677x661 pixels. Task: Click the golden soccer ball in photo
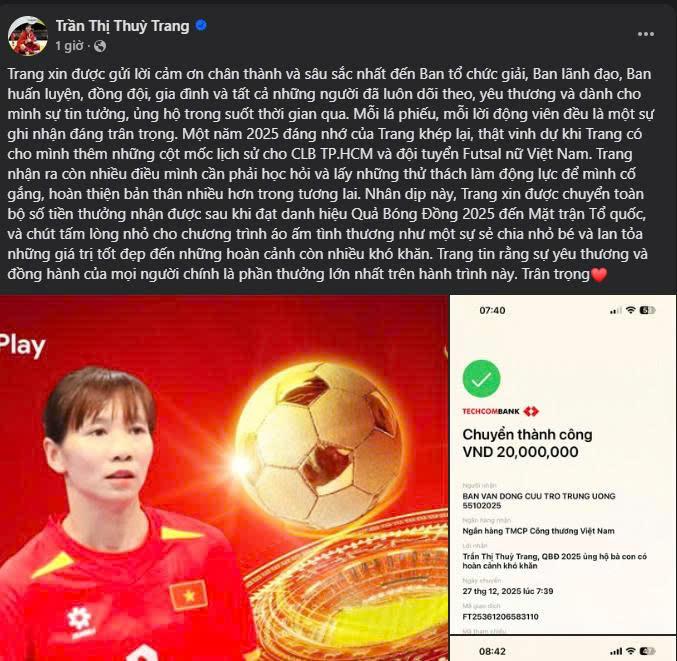point(319,447)
